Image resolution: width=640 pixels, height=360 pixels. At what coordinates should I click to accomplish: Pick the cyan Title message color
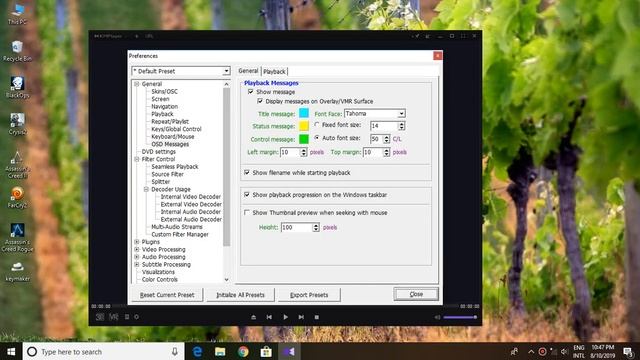(x=304, y=113)
